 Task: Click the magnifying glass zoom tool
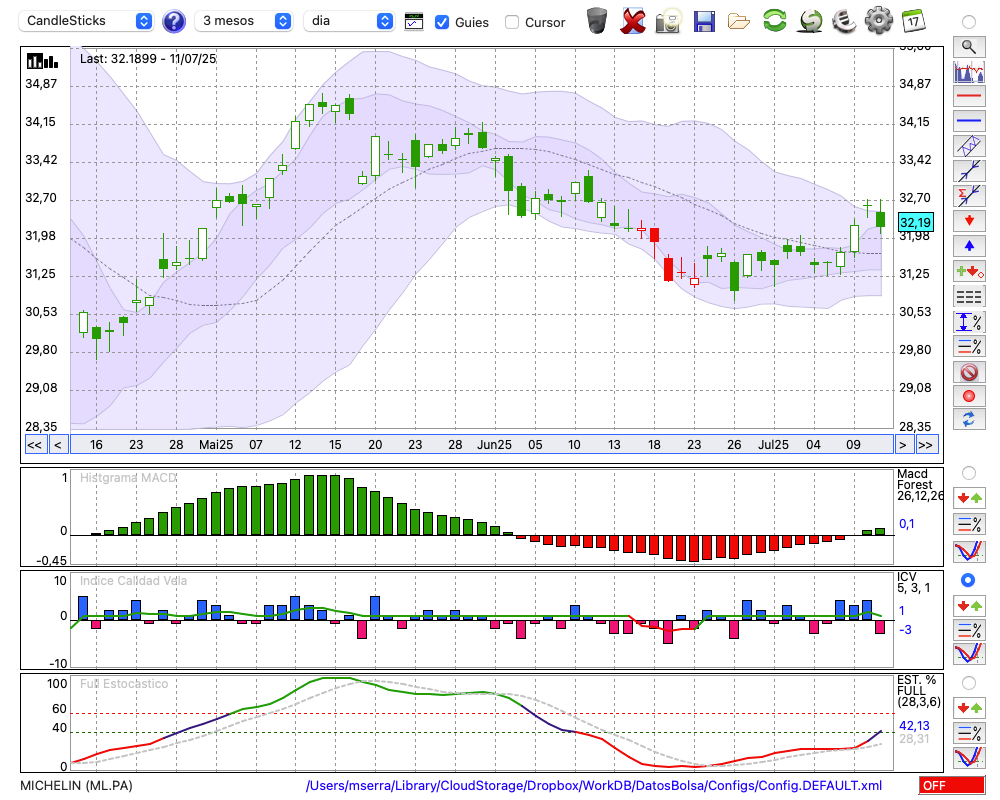pyautogui.click(x=969, y=47)
